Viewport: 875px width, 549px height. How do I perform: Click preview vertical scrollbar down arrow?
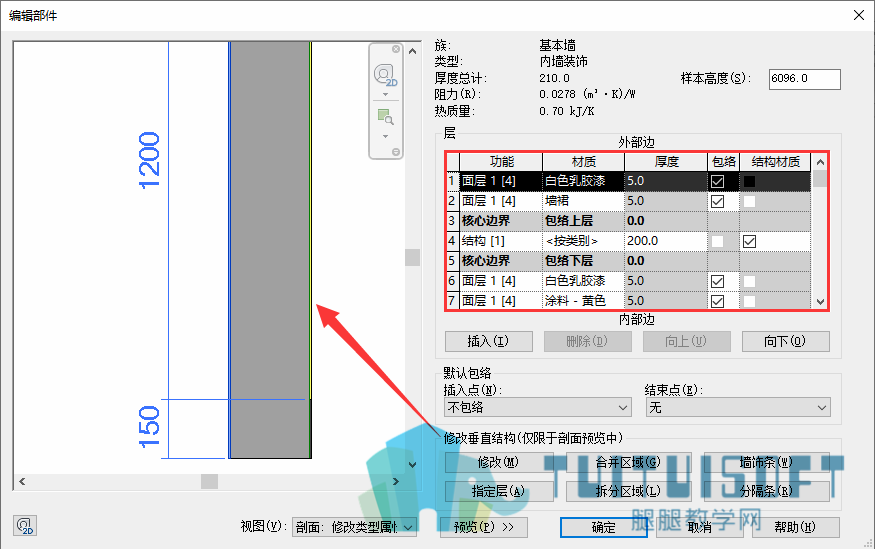[x=412, y=464]
